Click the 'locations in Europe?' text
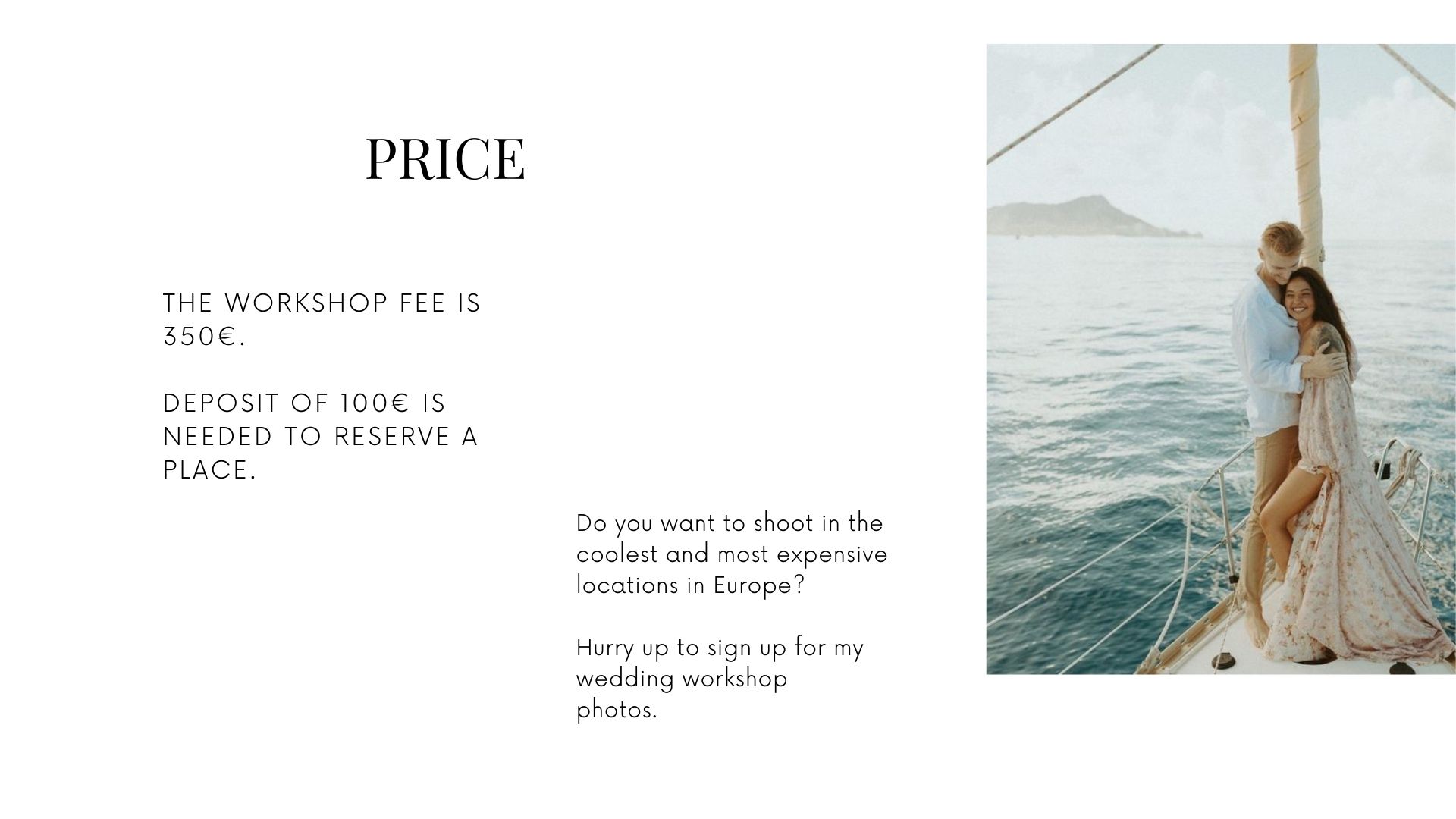Screen dimensions: 1456x819 pos(690,585)
